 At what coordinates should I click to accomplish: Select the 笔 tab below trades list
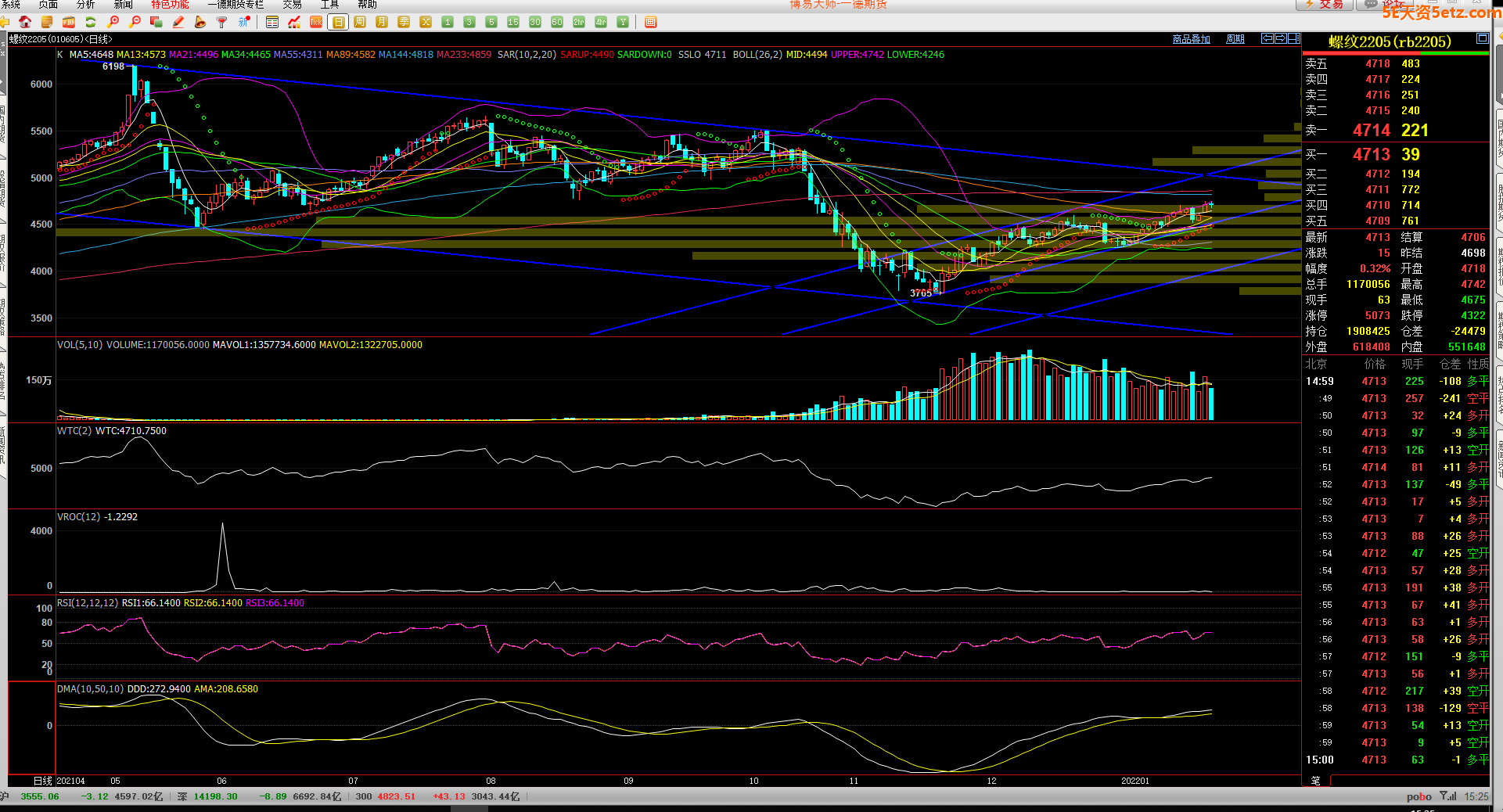click(x=1315, y=780)
